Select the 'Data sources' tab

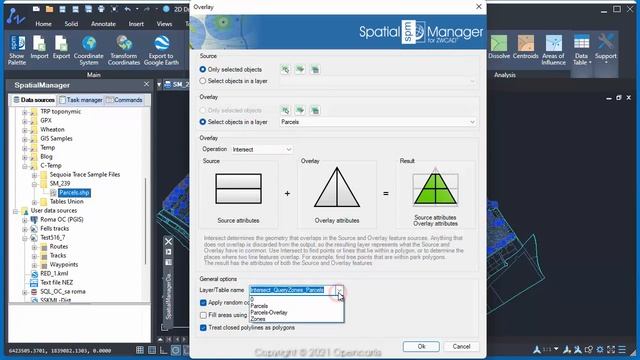coord(34,100)
